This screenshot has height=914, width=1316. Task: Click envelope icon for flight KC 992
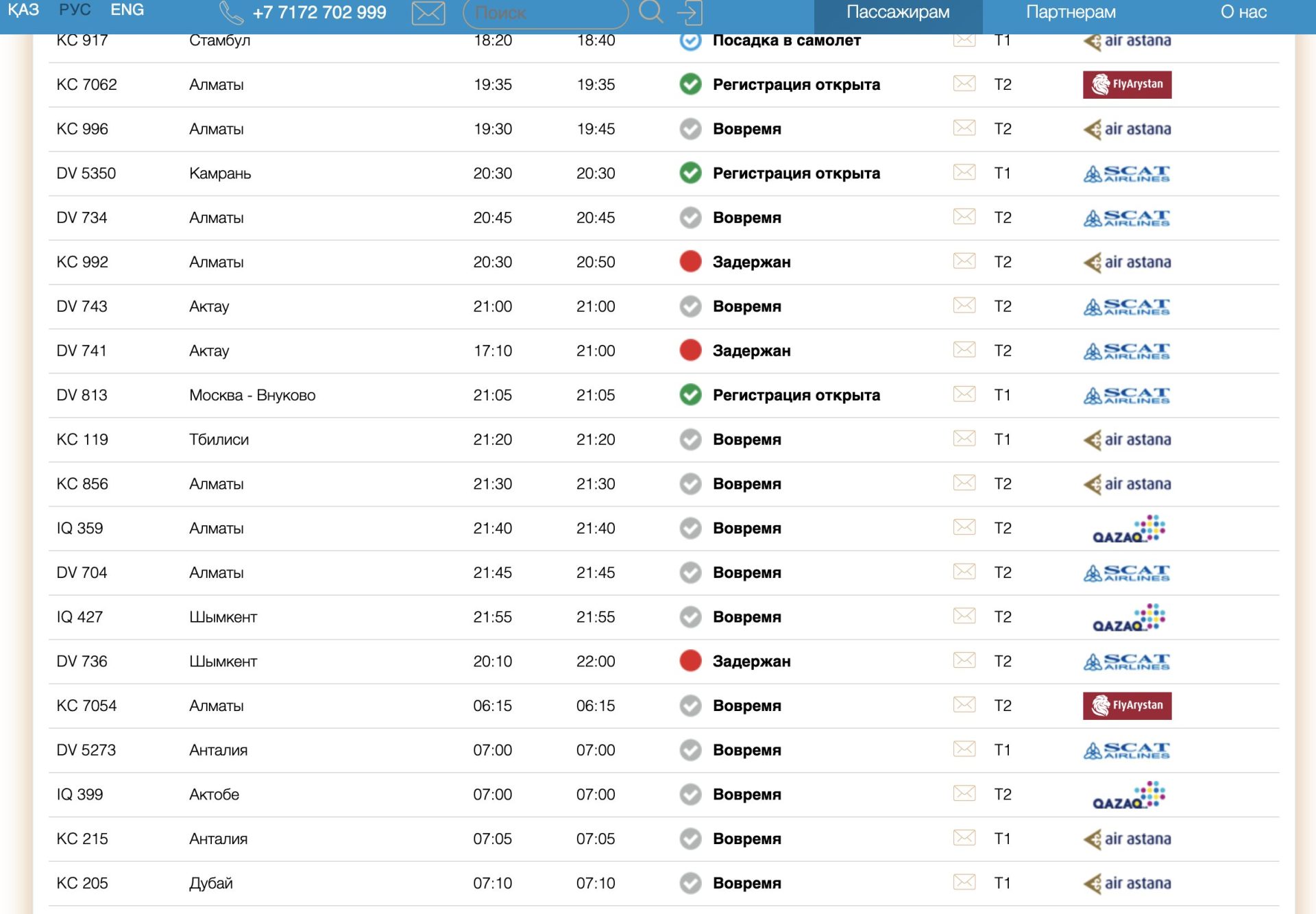pyautogui.click(x=964, y=261)
